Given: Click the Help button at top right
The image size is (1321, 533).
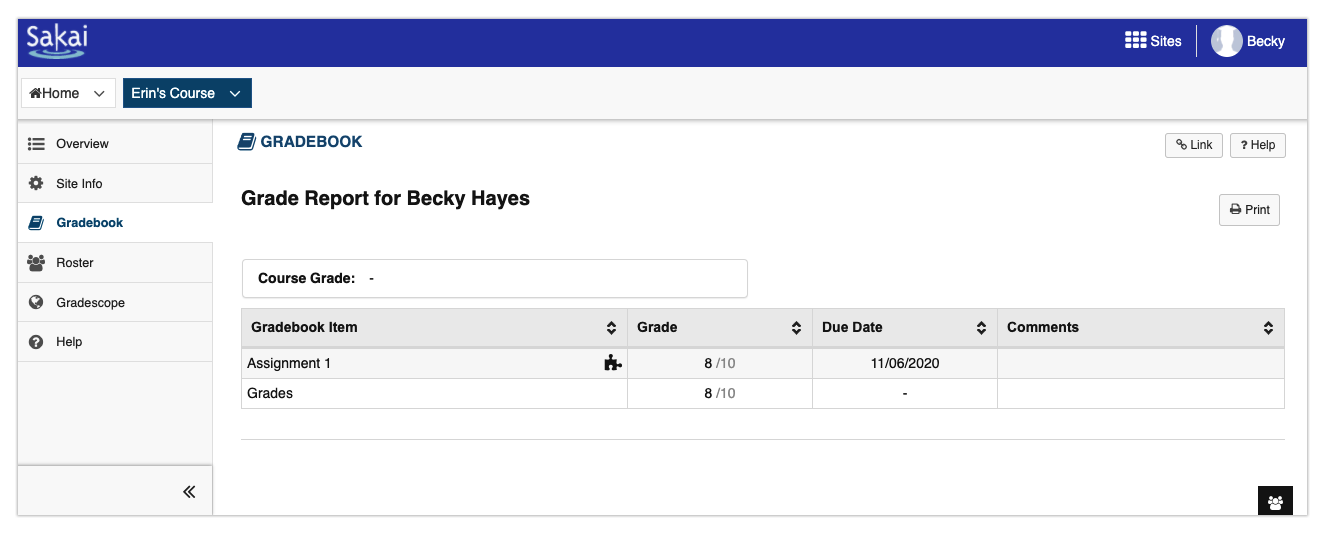Looking at the screenshot, I should 1257,145.
